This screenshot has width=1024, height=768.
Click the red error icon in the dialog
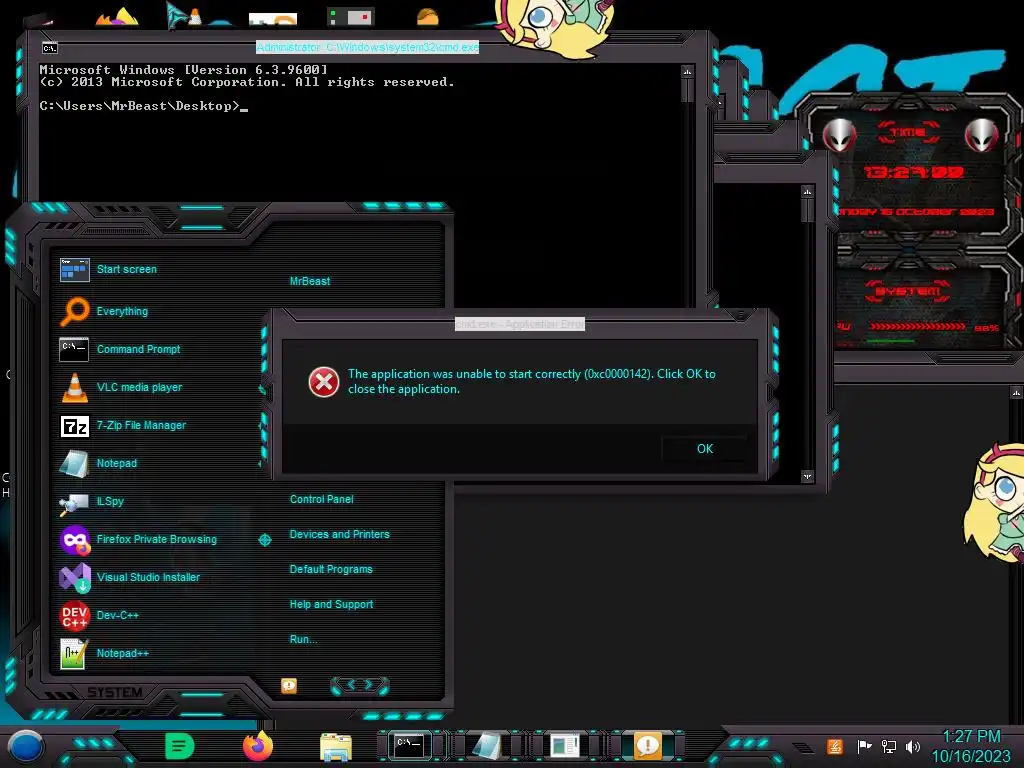[x=324, y=382]
